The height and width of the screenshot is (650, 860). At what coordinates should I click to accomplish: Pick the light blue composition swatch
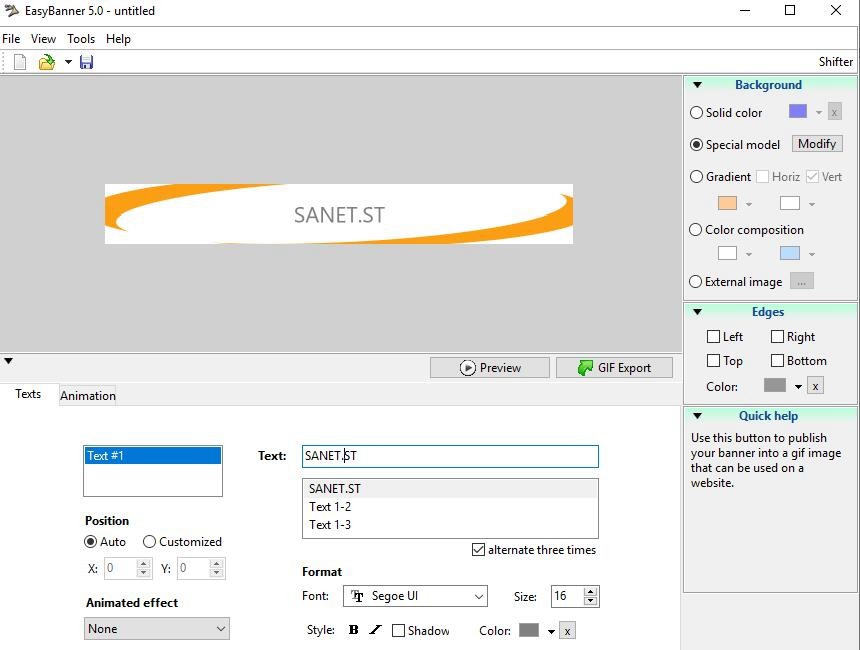790,253
